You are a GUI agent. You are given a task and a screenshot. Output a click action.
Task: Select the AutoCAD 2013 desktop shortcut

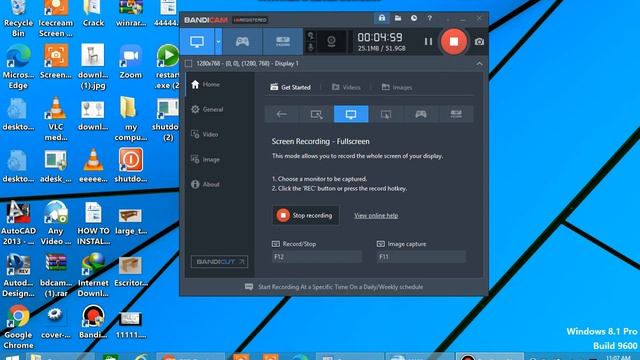18,223
